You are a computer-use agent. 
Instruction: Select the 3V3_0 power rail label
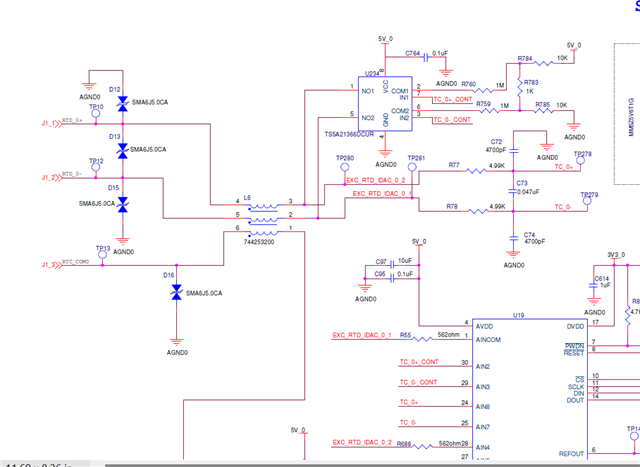[x=616, y=255]
